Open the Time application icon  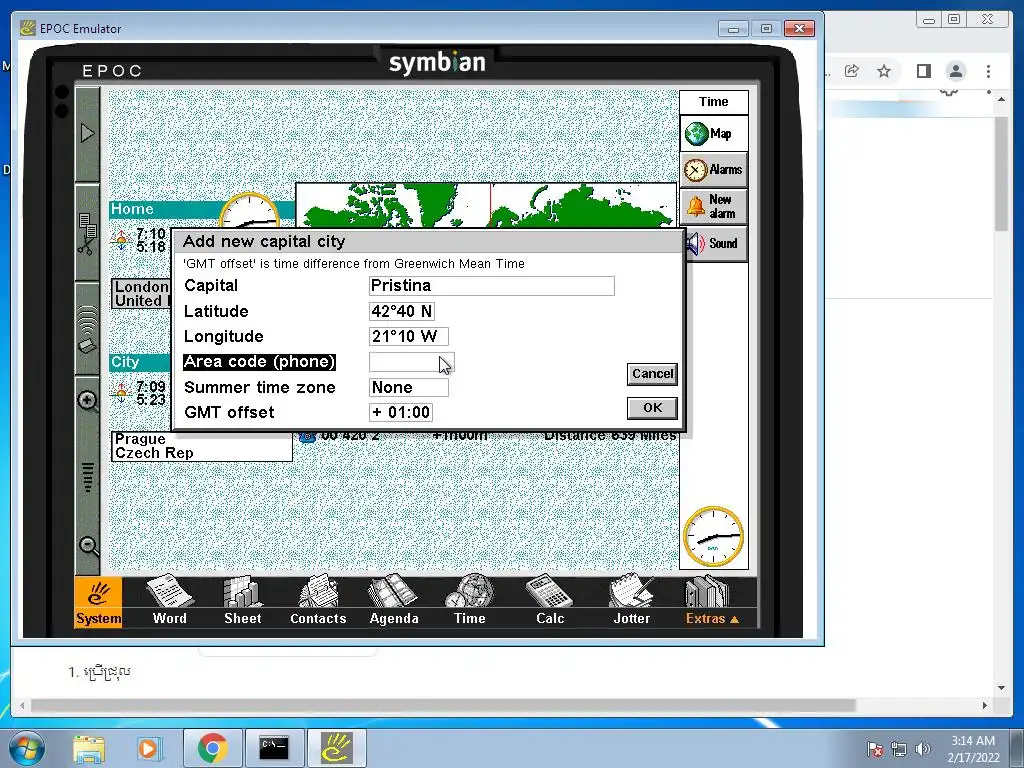point(470,601)
